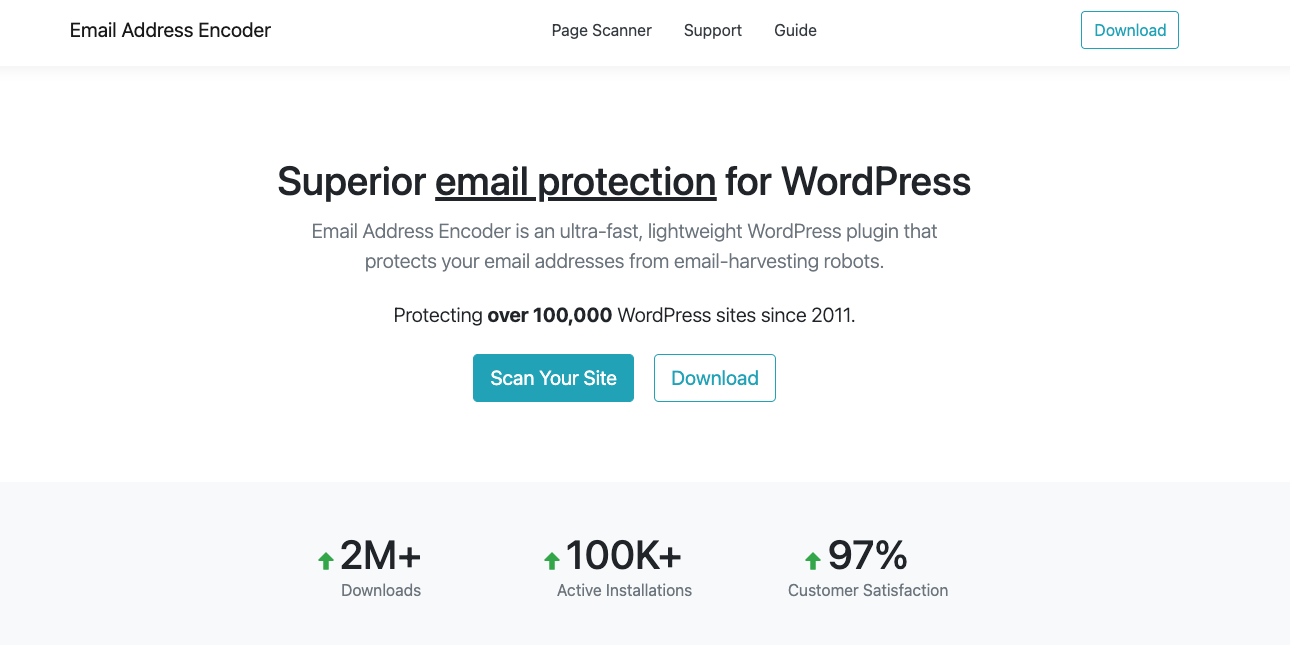The width and height of the screenshot is (1290, 645).
Task: Click the 2M+ statistic
Action: [x=381, y=555]
